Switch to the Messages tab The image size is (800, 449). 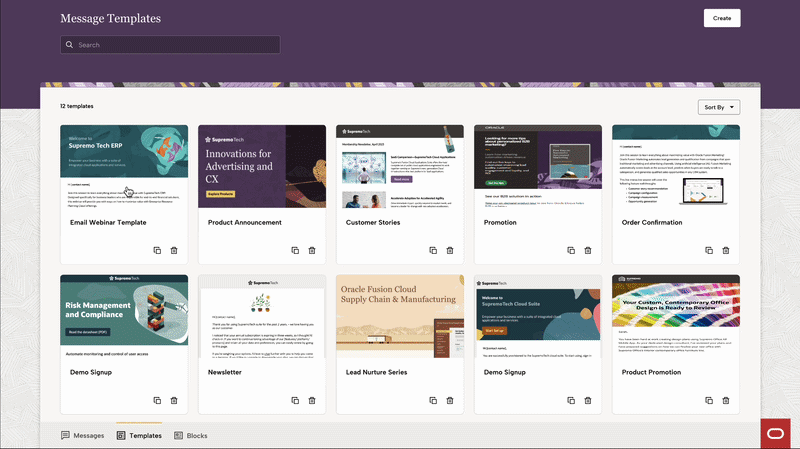click(x=83, y=435)
